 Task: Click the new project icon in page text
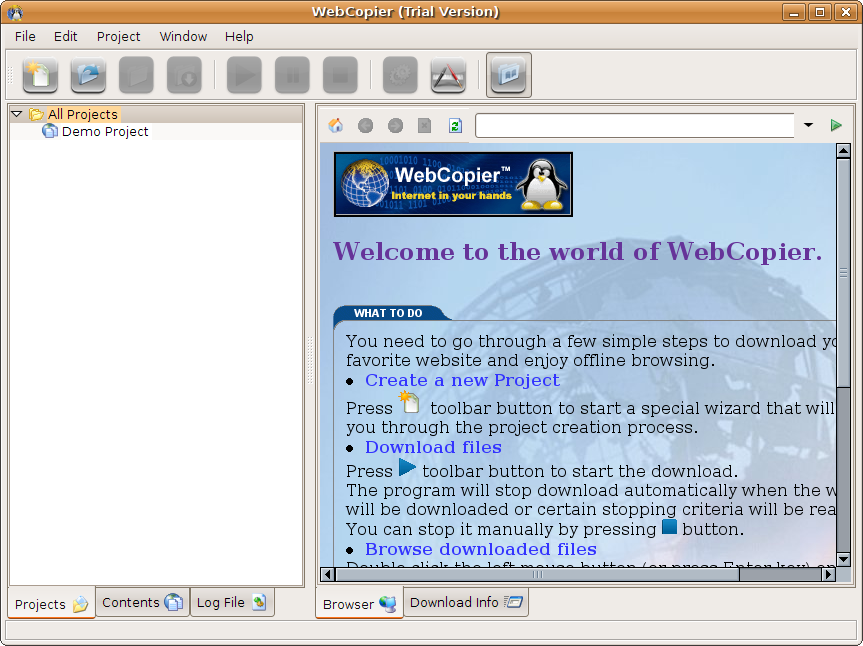tap(409, 402)
